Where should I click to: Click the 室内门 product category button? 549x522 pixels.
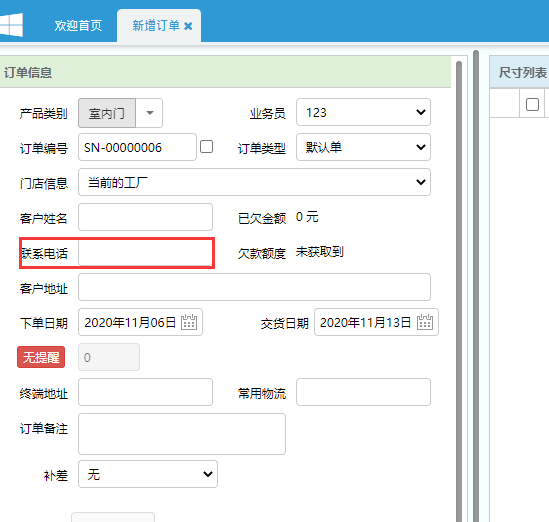tap(107, 113)
